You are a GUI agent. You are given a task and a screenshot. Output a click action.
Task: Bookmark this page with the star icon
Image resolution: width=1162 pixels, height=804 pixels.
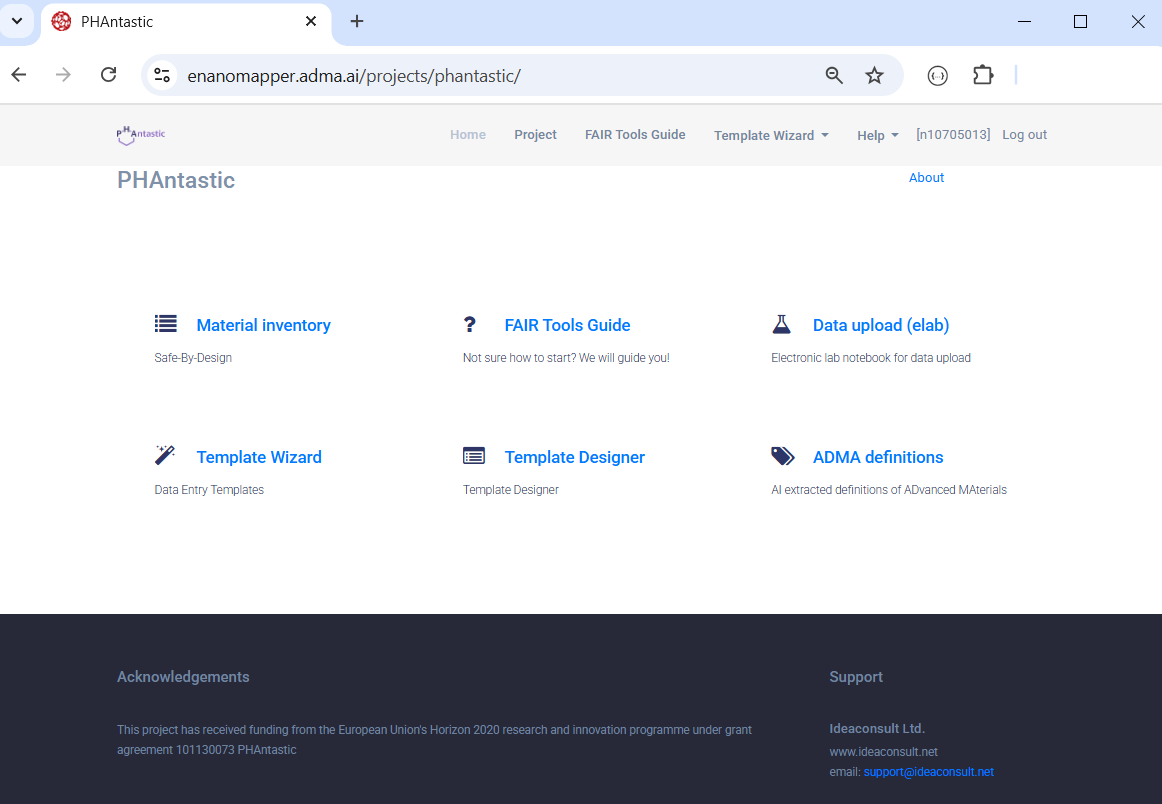pos(874,75)
